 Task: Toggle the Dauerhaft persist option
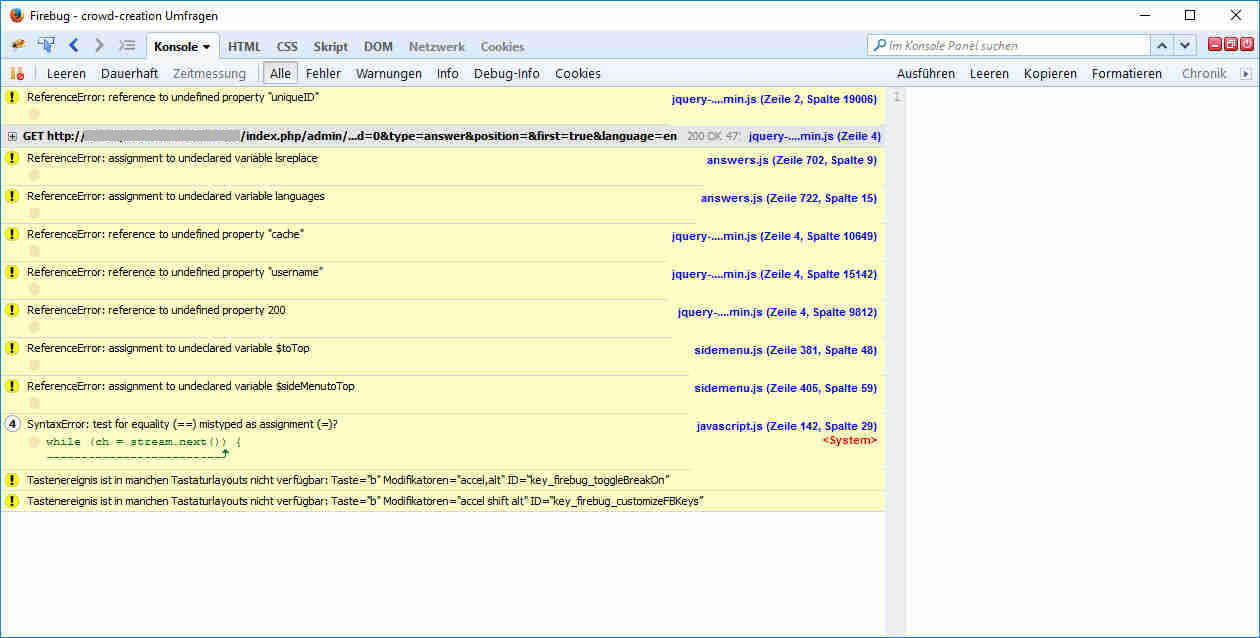[x=129, y=73]
